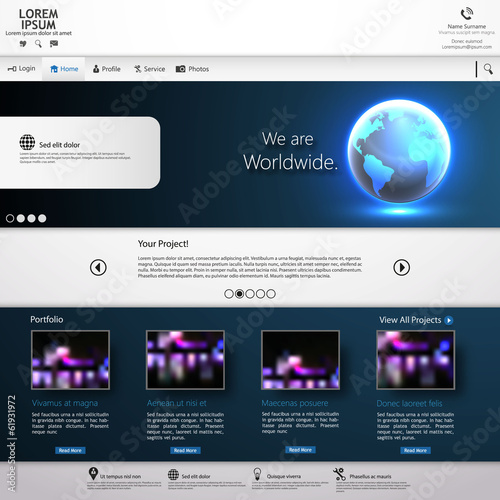Open search via navbar magnifier icon

click(x=488, y=69)
